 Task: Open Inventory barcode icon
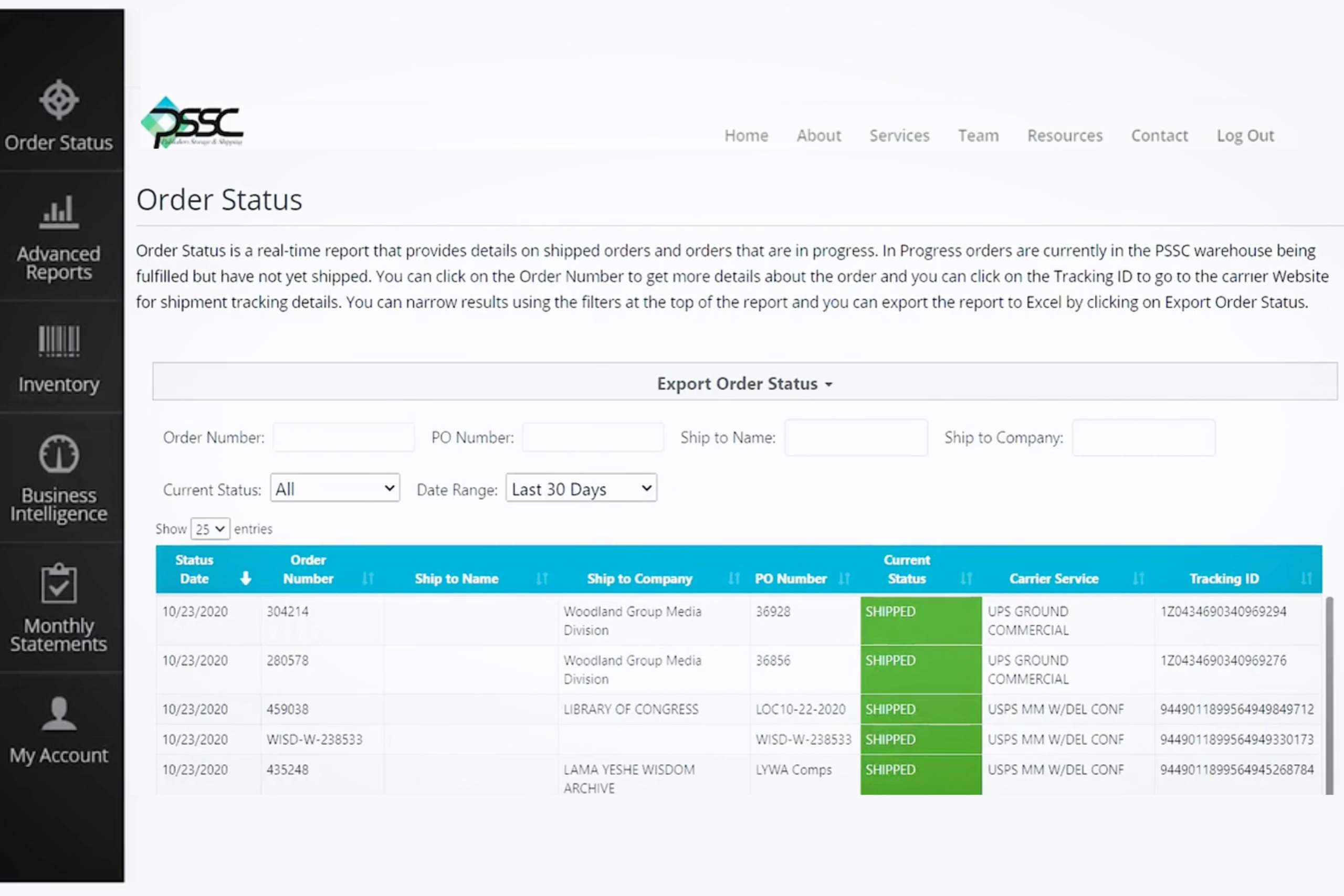pyautogui.click(x=59, y=341)
